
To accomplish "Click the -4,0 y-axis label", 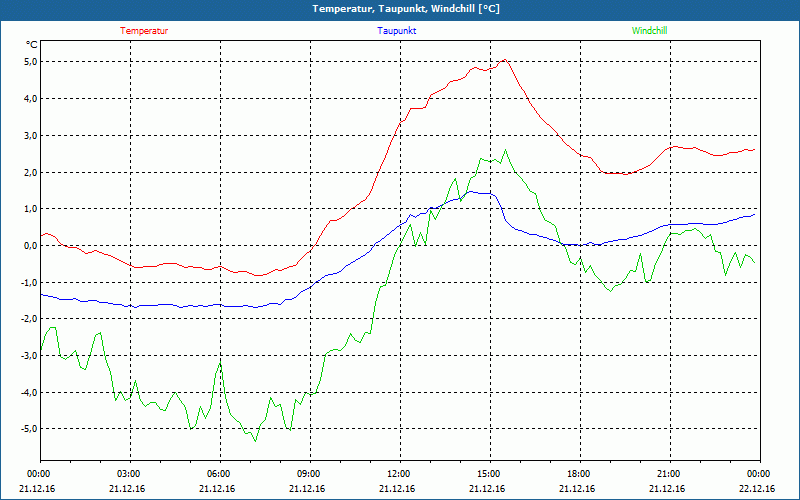I will (29, 392).
